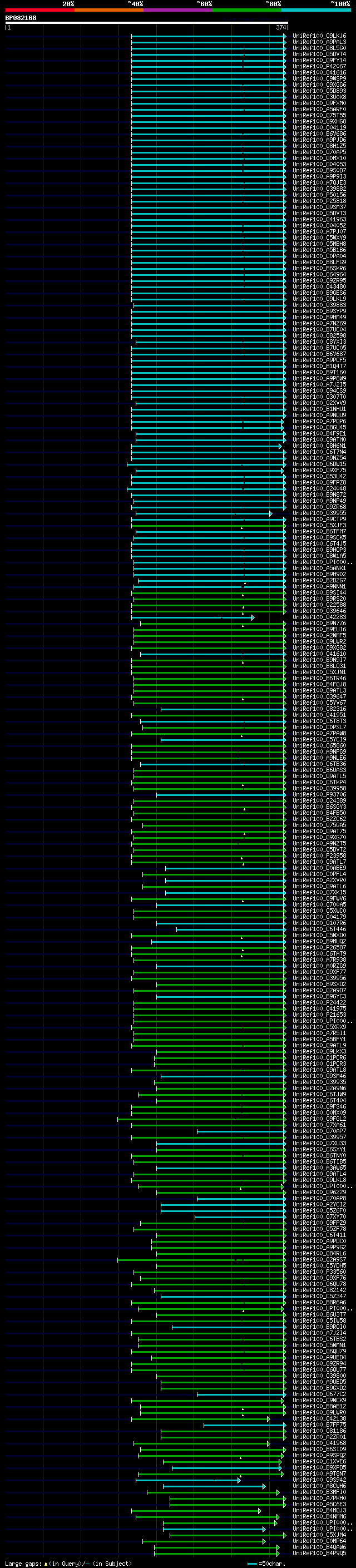Select subject label UniRef100_Q39647
Viewport: 356px width, 1568px height.
click(319, 697)
